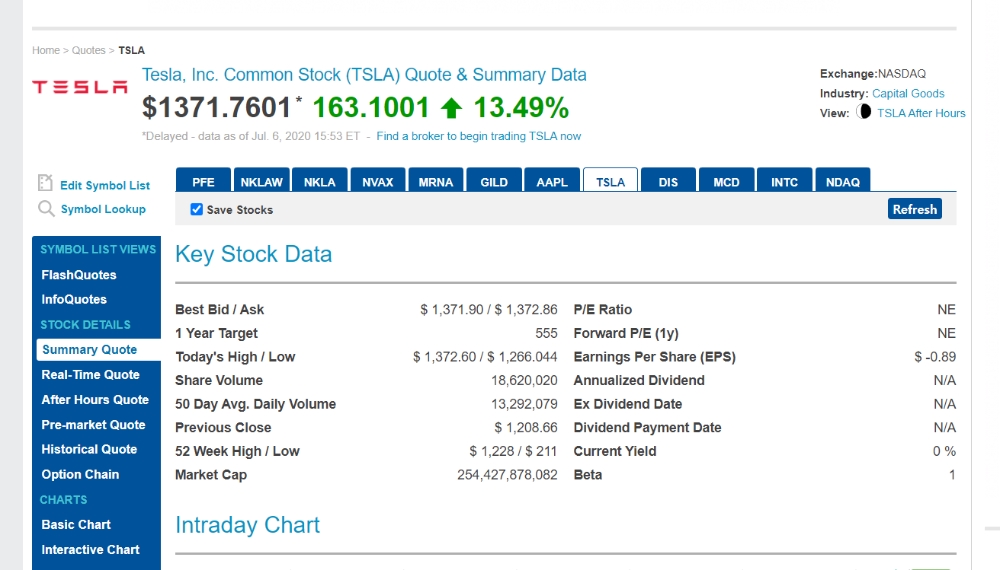This screenshot has width=1000, height=570.
Task: Click the Edit Symbol List document icon
Action: 45,183
